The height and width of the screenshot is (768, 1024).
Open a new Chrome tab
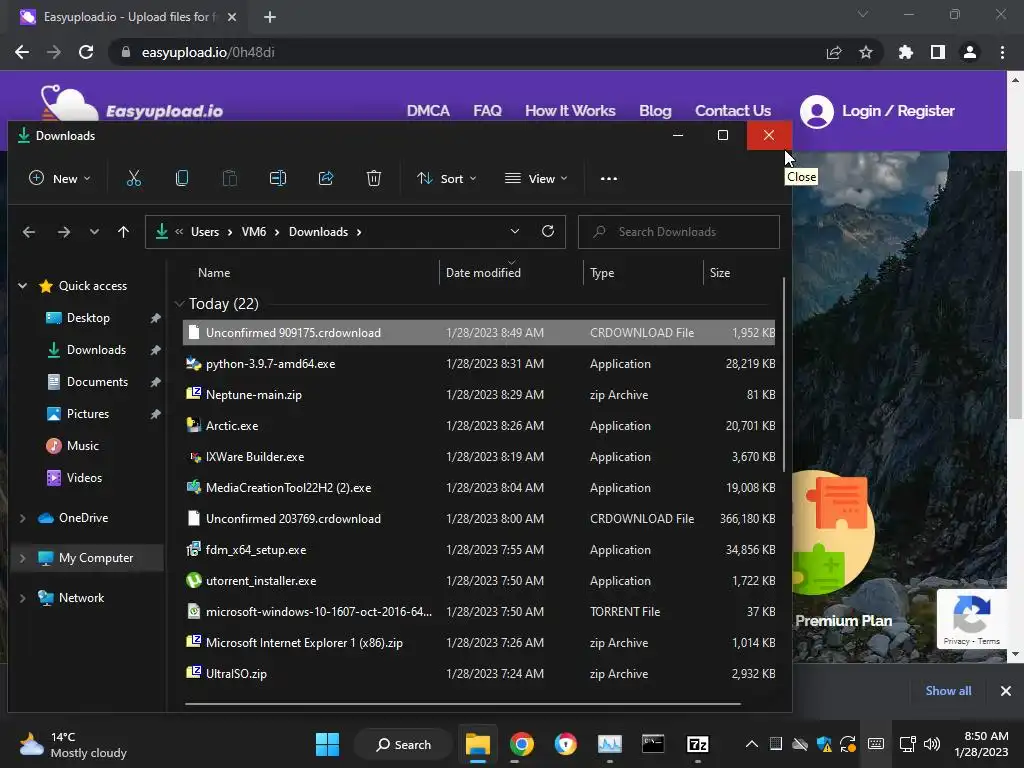270,17
